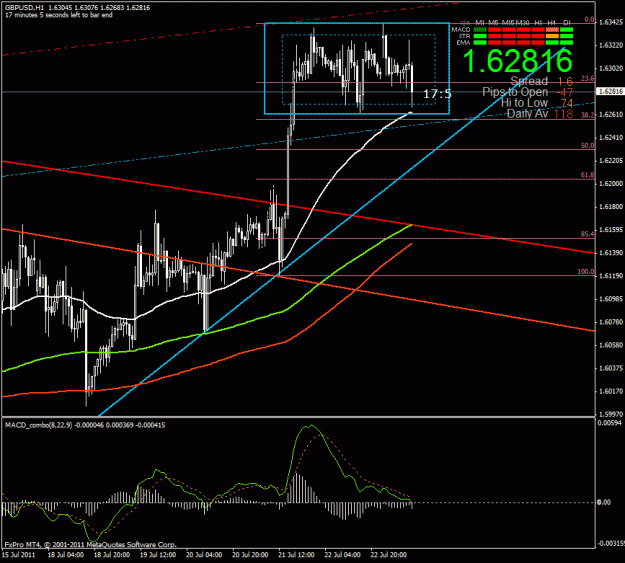Click the 50.0 Fibonacci level label
Viewport: 625px width, 563px height.
click(x=588, y=146)
